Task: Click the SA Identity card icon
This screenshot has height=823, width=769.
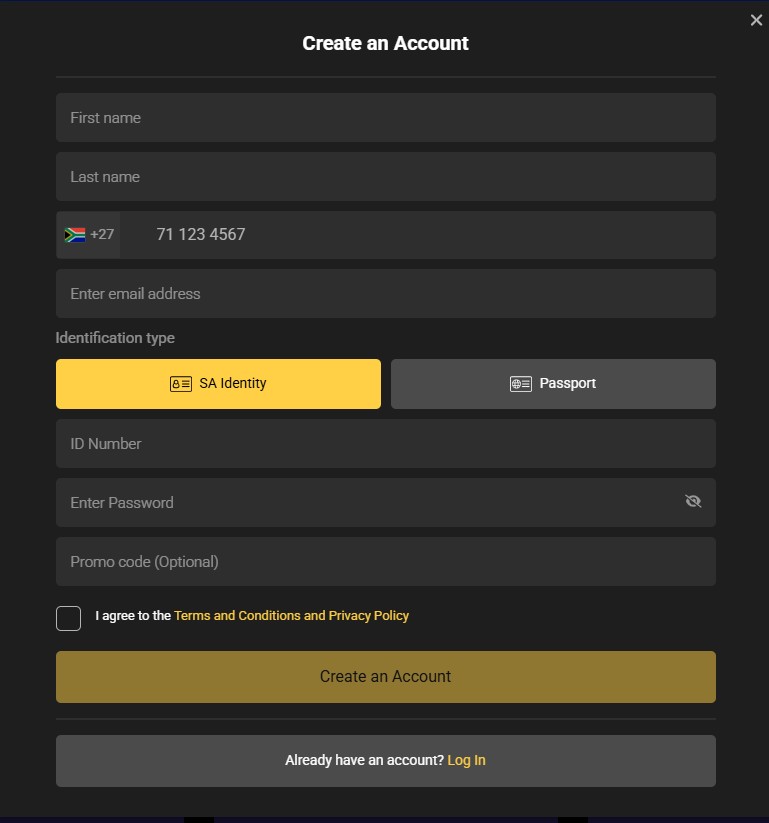Action: point(181,384)
